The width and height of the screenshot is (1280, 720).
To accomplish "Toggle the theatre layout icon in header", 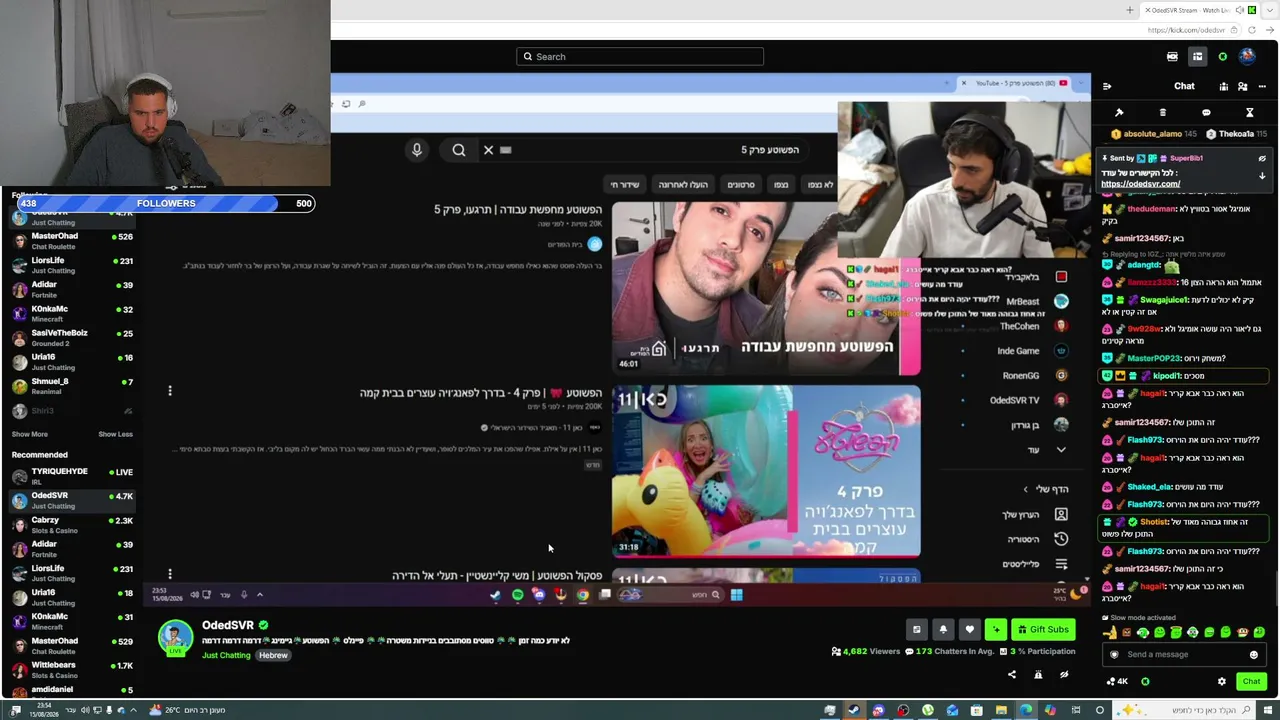I will click(x=1197, y=57).
